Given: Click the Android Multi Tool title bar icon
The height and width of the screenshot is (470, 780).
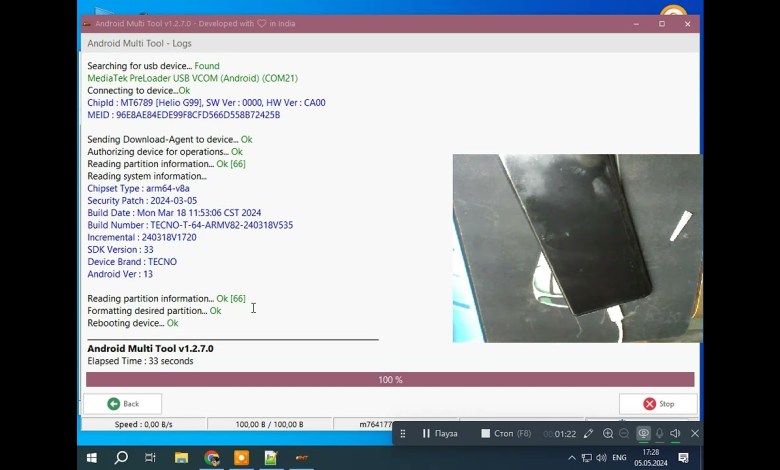Looking at the screenshot, I should tap(87, 24).
